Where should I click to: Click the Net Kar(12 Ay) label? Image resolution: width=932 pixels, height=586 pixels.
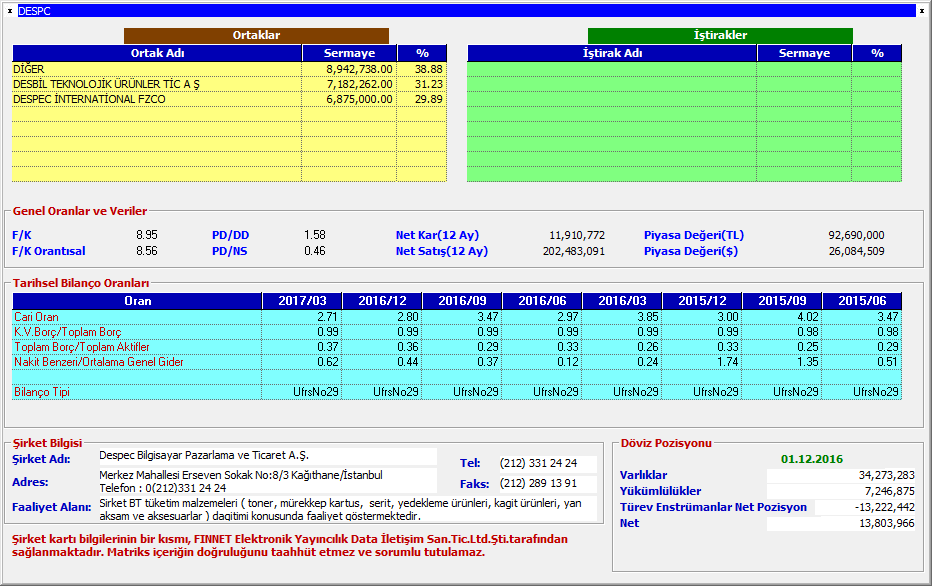pos(437,235)
